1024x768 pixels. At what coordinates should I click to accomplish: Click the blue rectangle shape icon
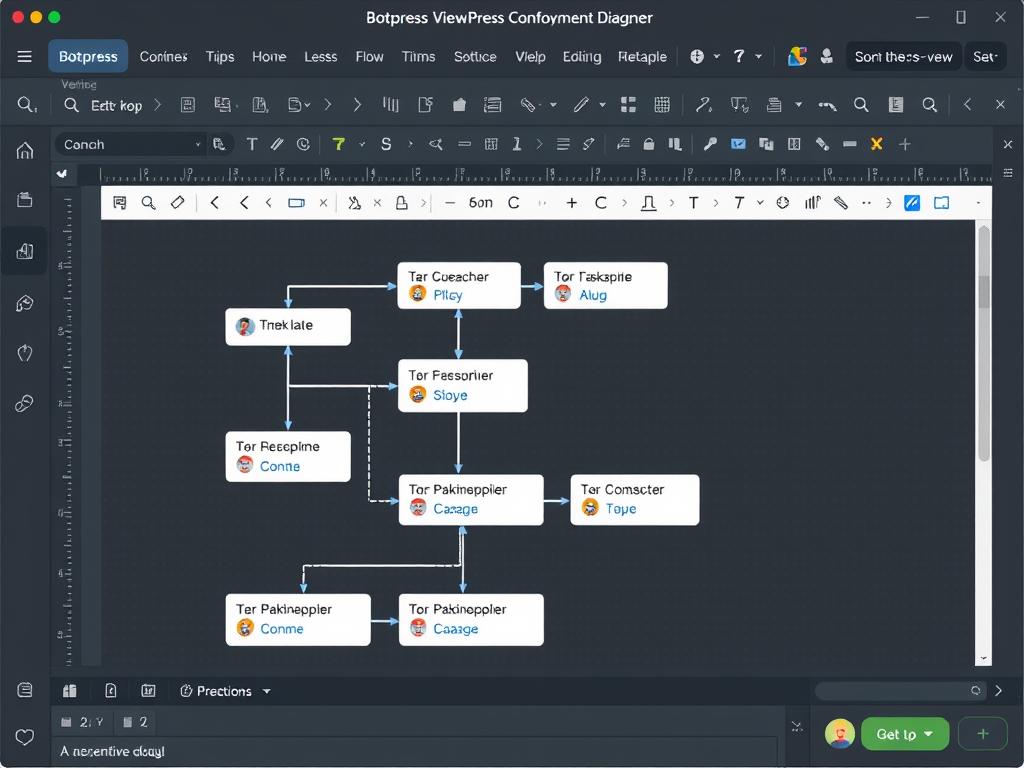(296, 203)
